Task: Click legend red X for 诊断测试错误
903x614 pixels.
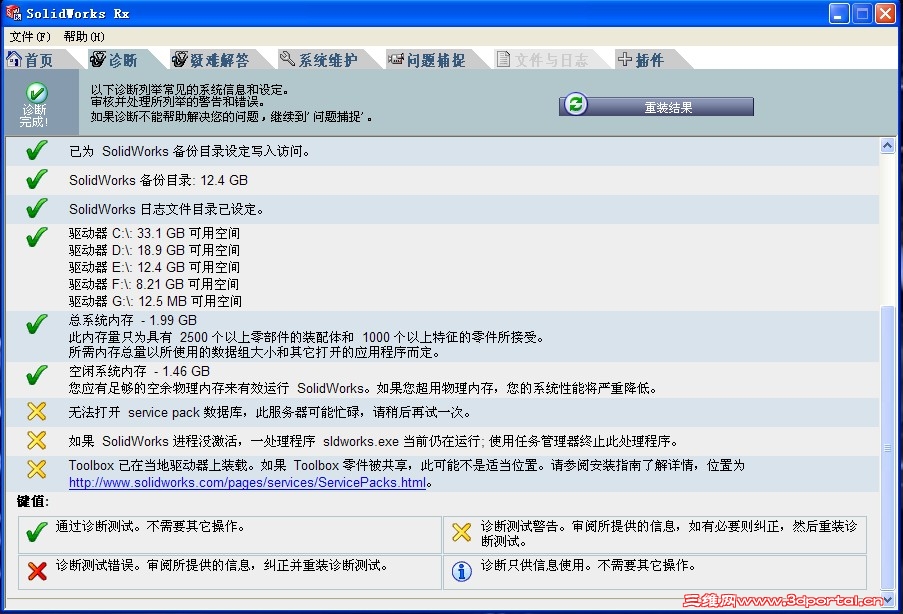Action: 37,571
